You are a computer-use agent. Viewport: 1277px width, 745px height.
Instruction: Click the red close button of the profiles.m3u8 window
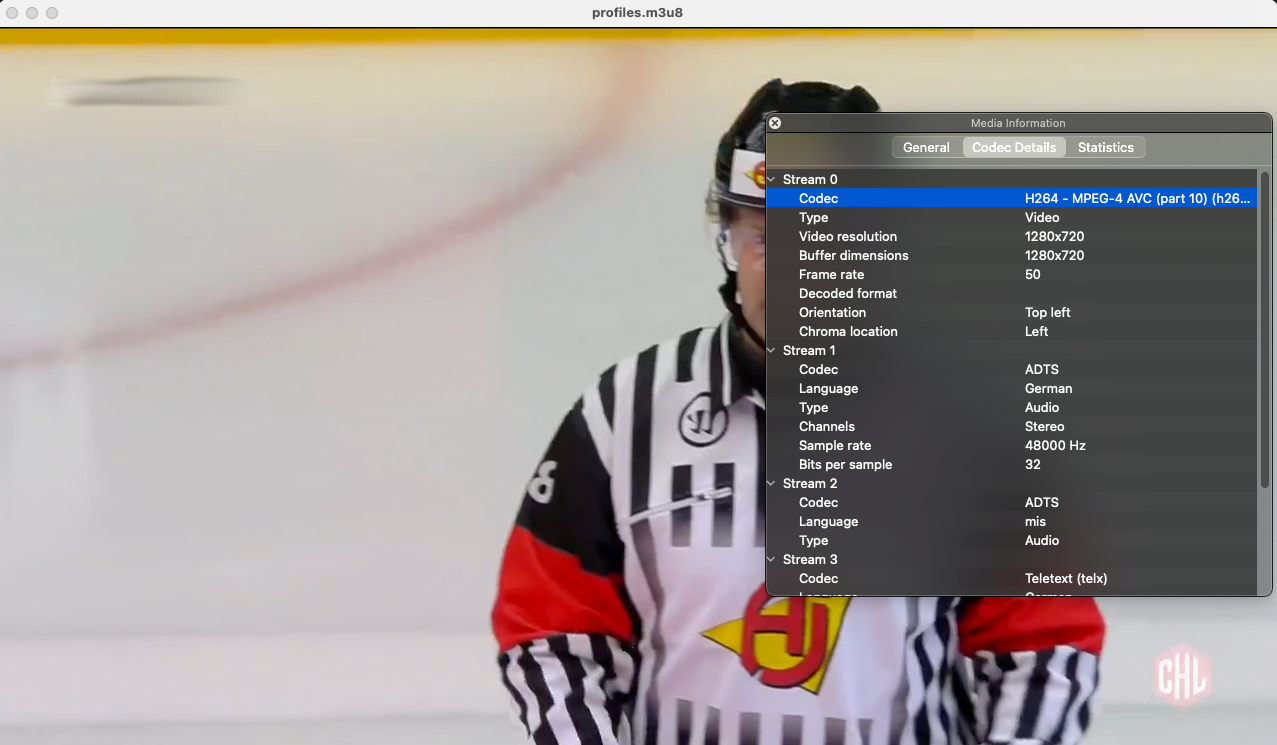[x=13, y=13]
